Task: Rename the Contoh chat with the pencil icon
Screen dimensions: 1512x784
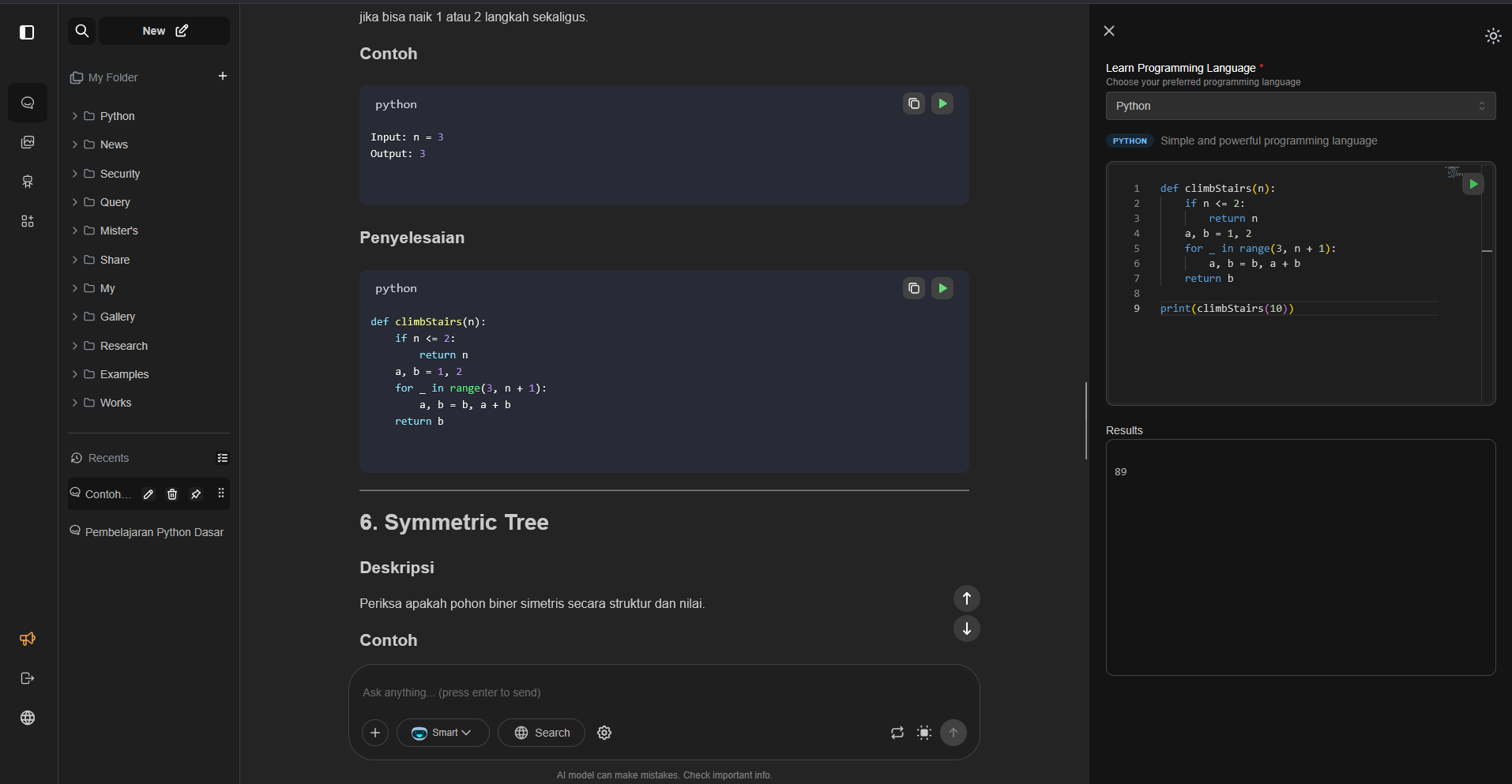Action: [x=148, y=494]
